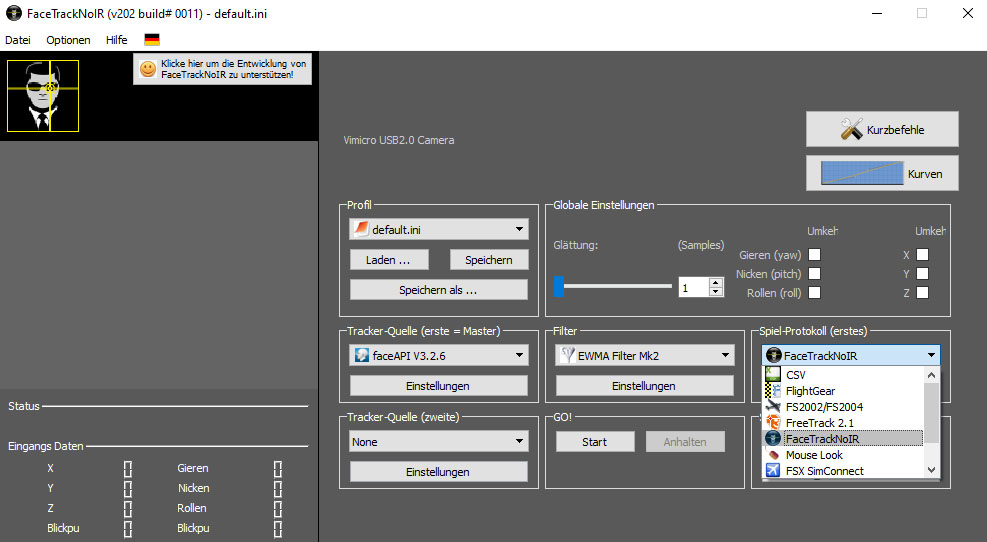Viewport: 987px width, 542px height.
Task: Click the Glättung slider handle
Action: (559, 286)
